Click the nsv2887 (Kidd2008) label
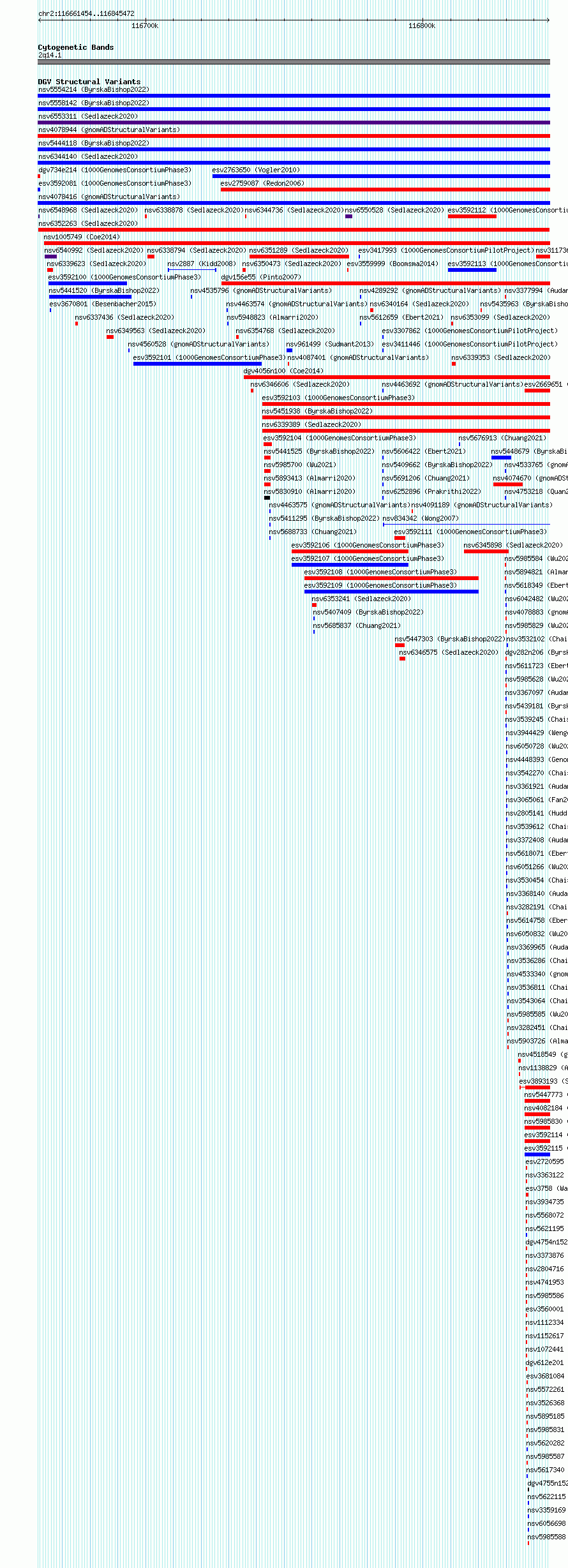Screen dimensions: 568x1568 [202, 264]
